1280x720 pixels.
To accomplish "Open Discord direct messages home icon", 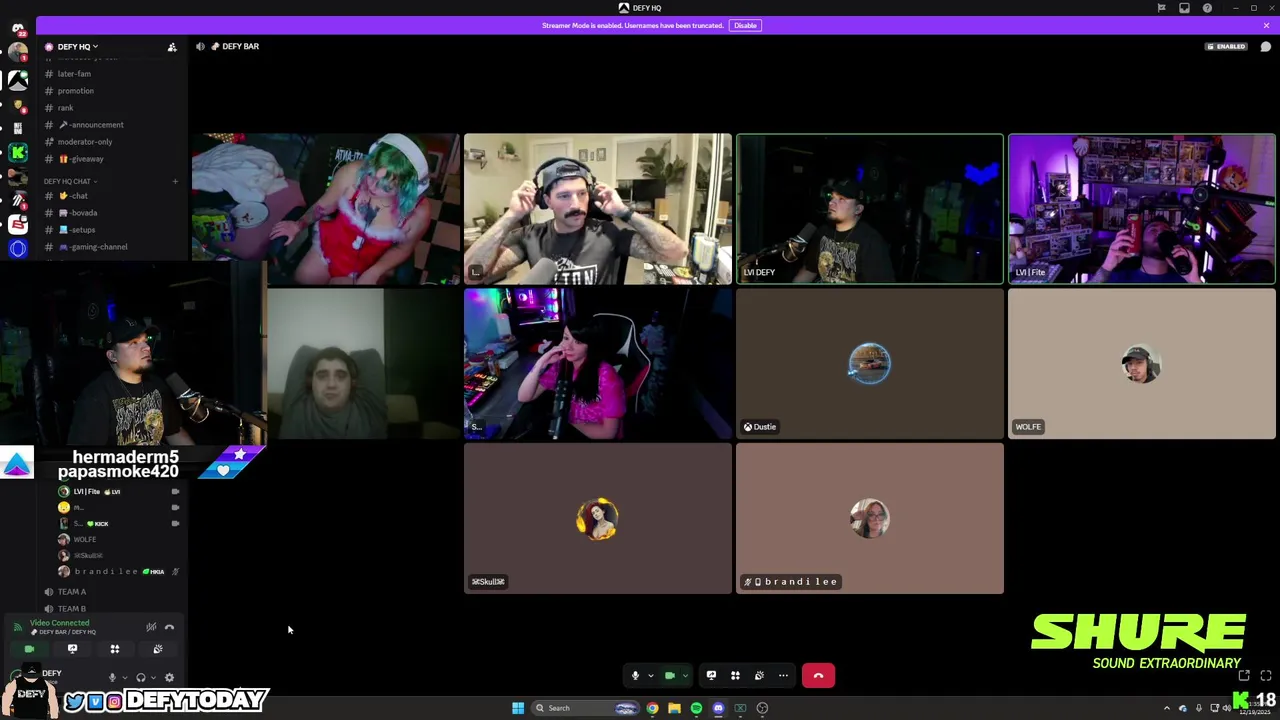I will 18,28.
